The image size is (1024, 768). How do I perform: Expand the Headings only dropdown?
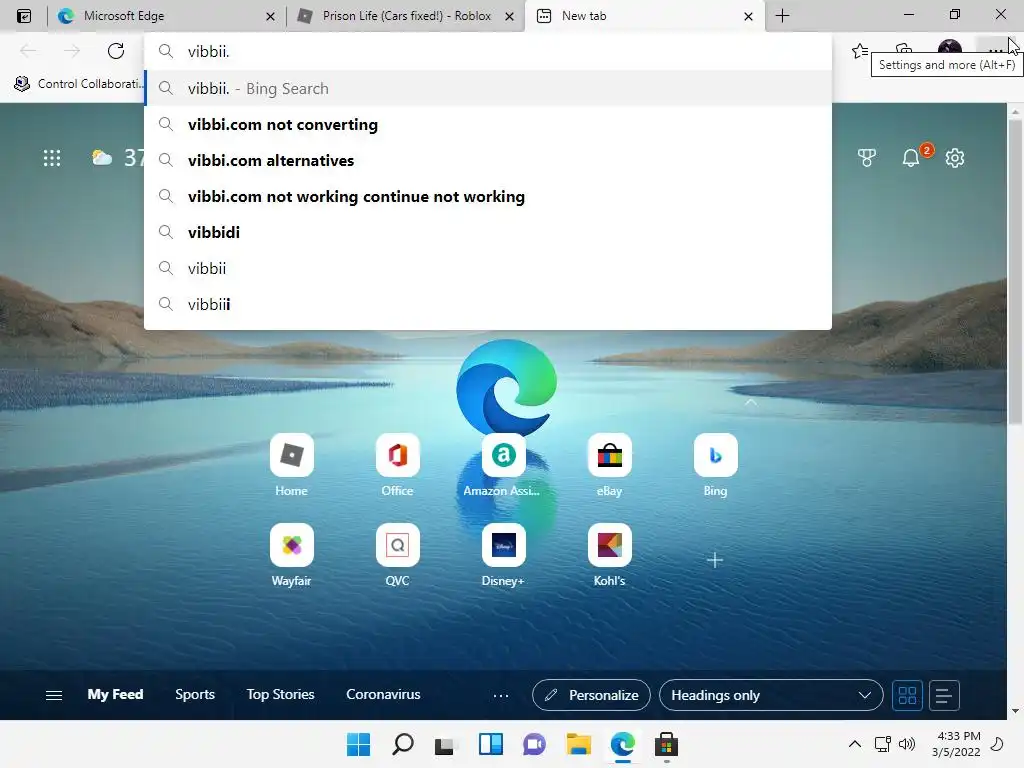tap(771, 695)
